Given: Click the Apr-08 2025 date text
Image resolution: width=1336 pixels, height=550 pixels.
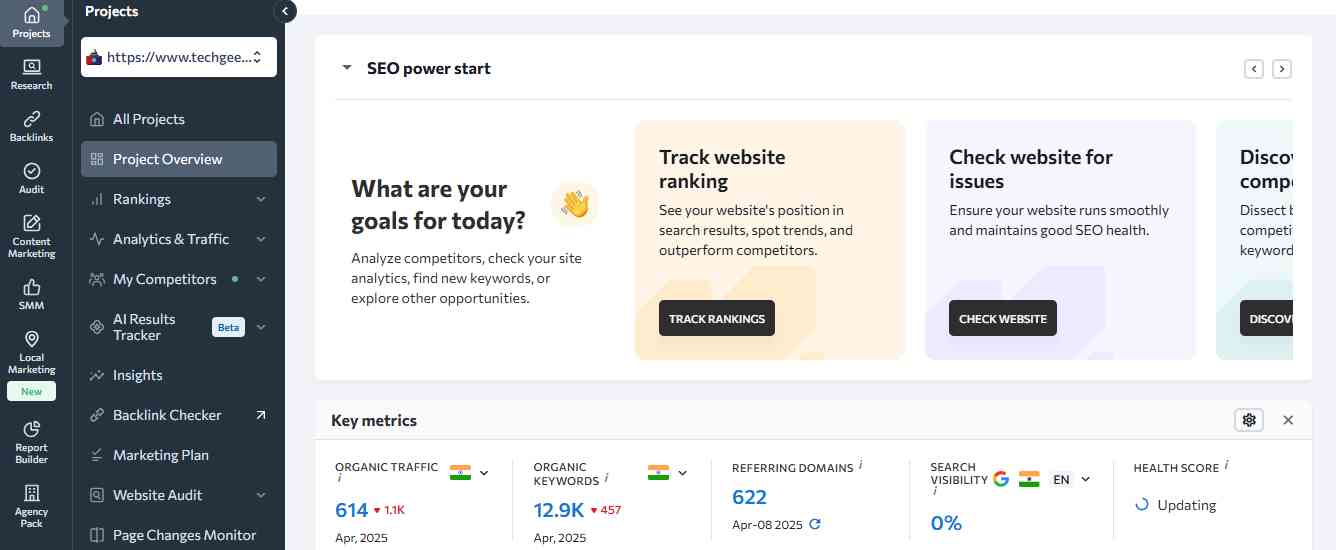Looking at the screenshot, I should point(767,524).
